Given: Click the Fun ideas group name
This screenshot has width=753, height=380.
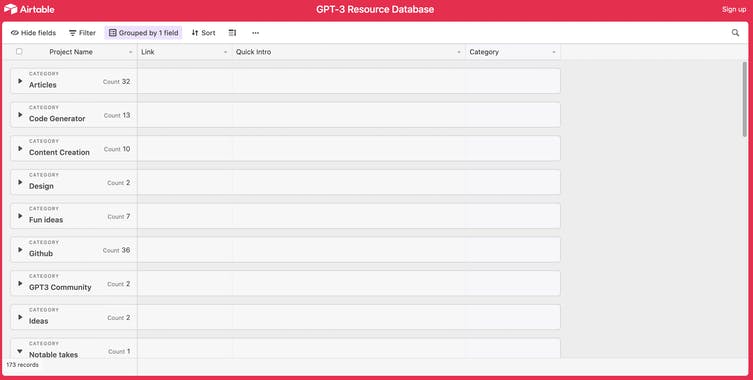Looking at the screenshot, I should point(46,220).
